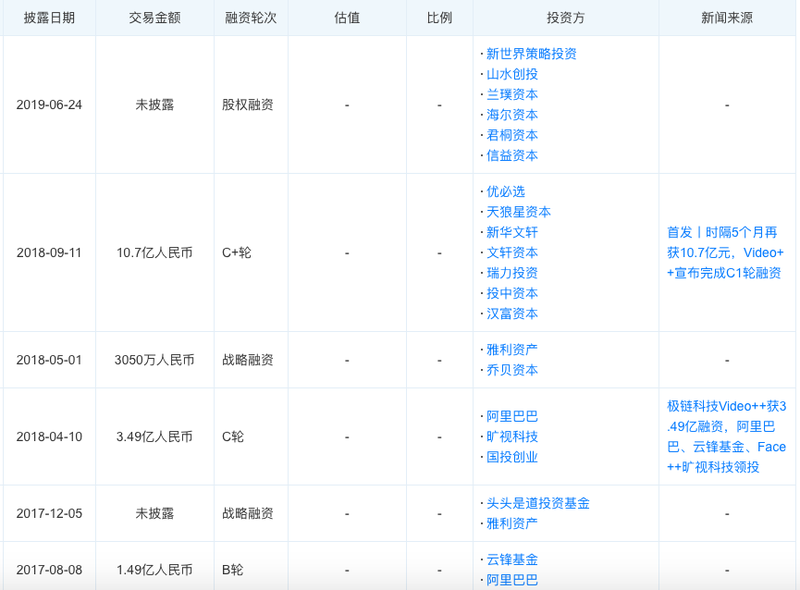Click the date 2018-09-11
800x590 pixels.
(x=49, y=253)
